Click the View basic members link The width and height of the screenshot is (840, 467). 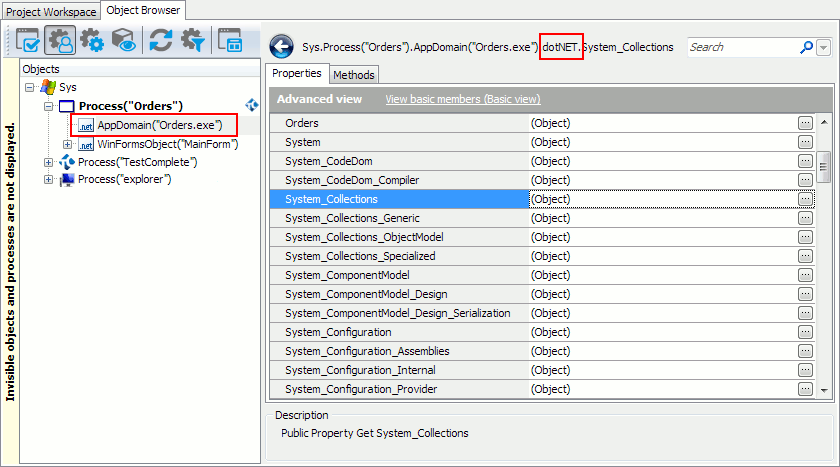click(x=462, y=99)
